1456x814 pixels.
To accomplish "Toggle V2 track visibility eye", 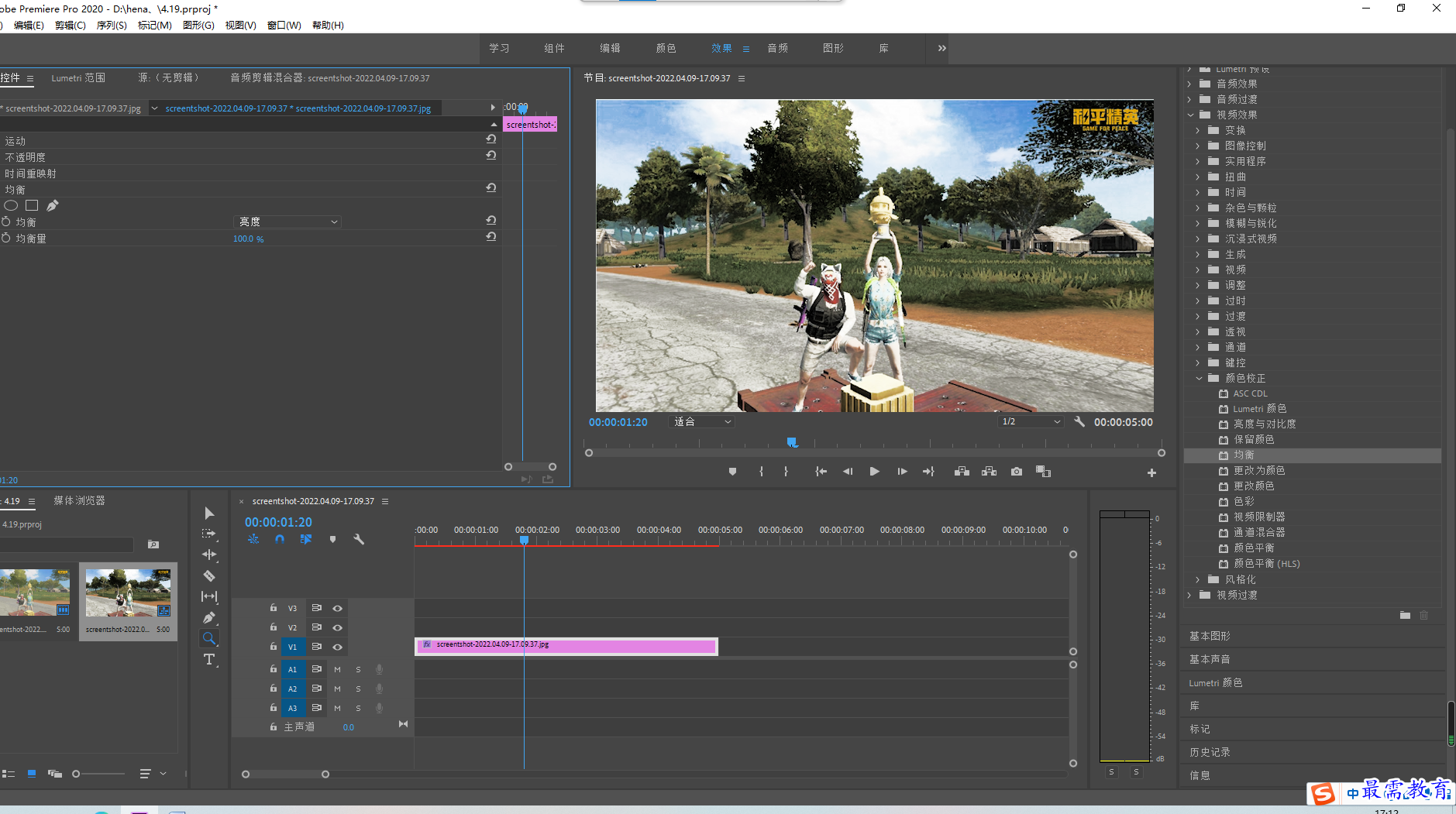I will [x=337, y=627].
